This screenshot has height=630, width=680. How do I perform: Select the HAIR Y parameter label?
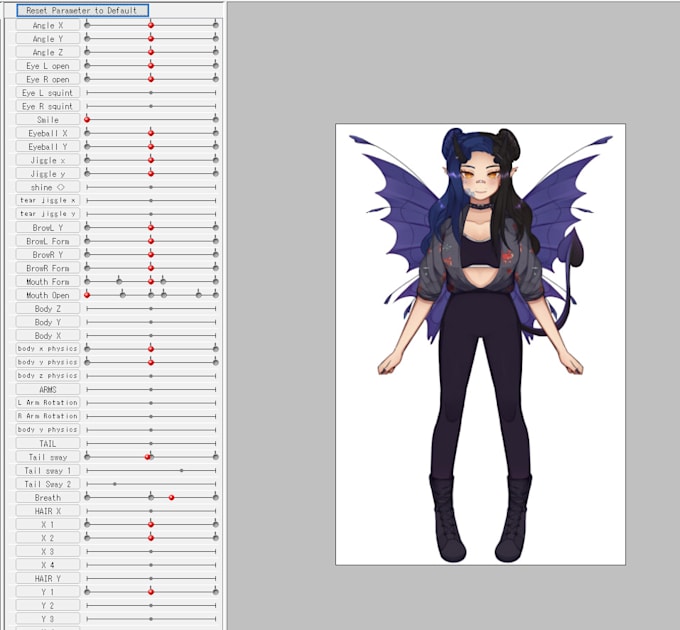48,578
